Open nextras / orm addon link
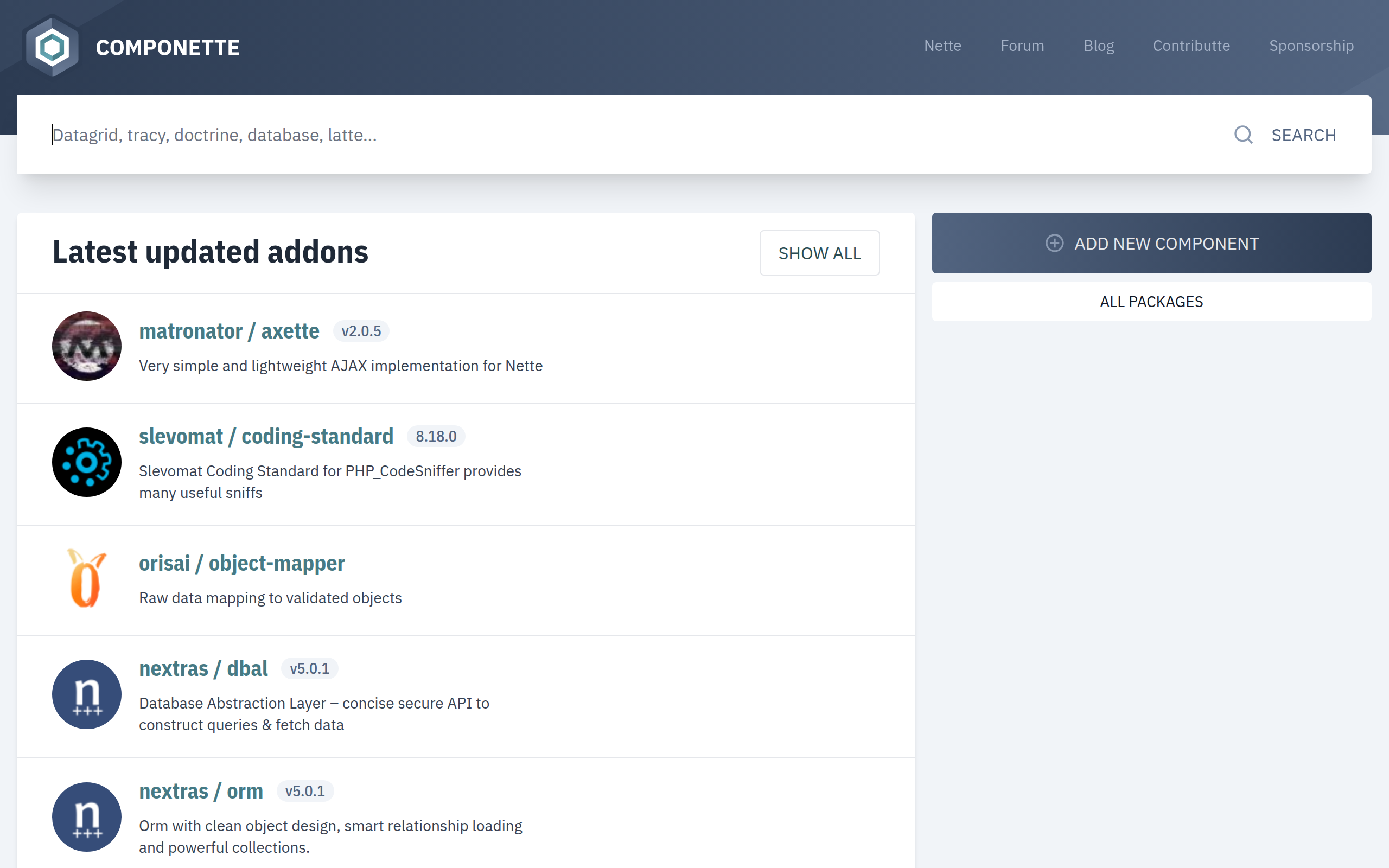Image resolution: width=1389 pixels, height=868 pixels. pyautogui.click(x=201, y=792)
